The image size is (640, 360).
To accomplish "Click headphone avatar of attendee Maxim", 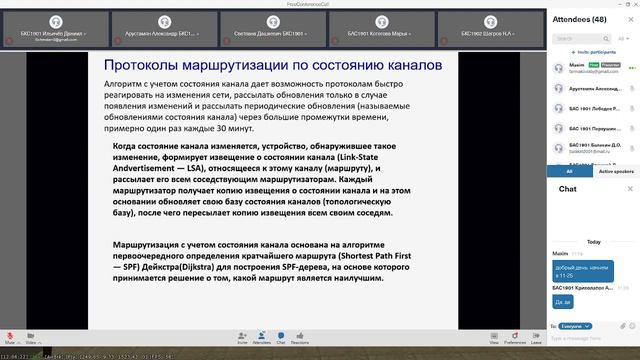I will click(558, 68).
